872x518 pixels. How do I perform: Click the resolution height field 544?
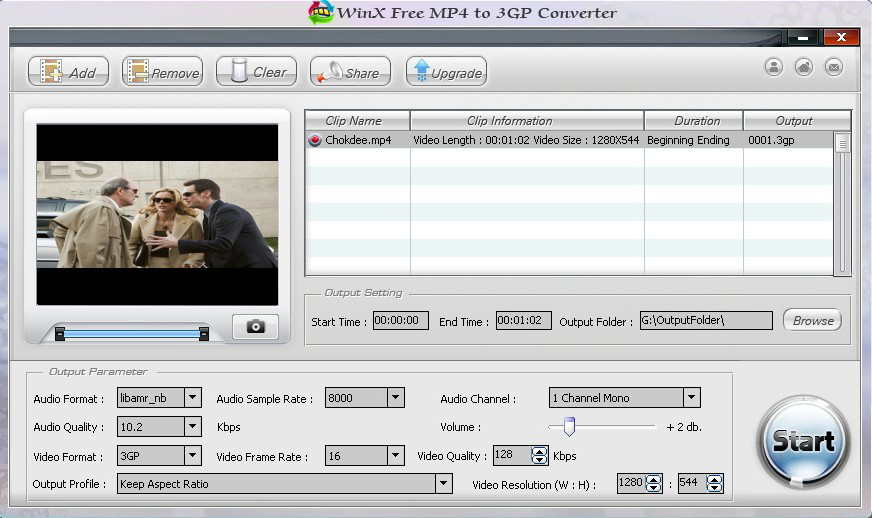tap(692, 483)
